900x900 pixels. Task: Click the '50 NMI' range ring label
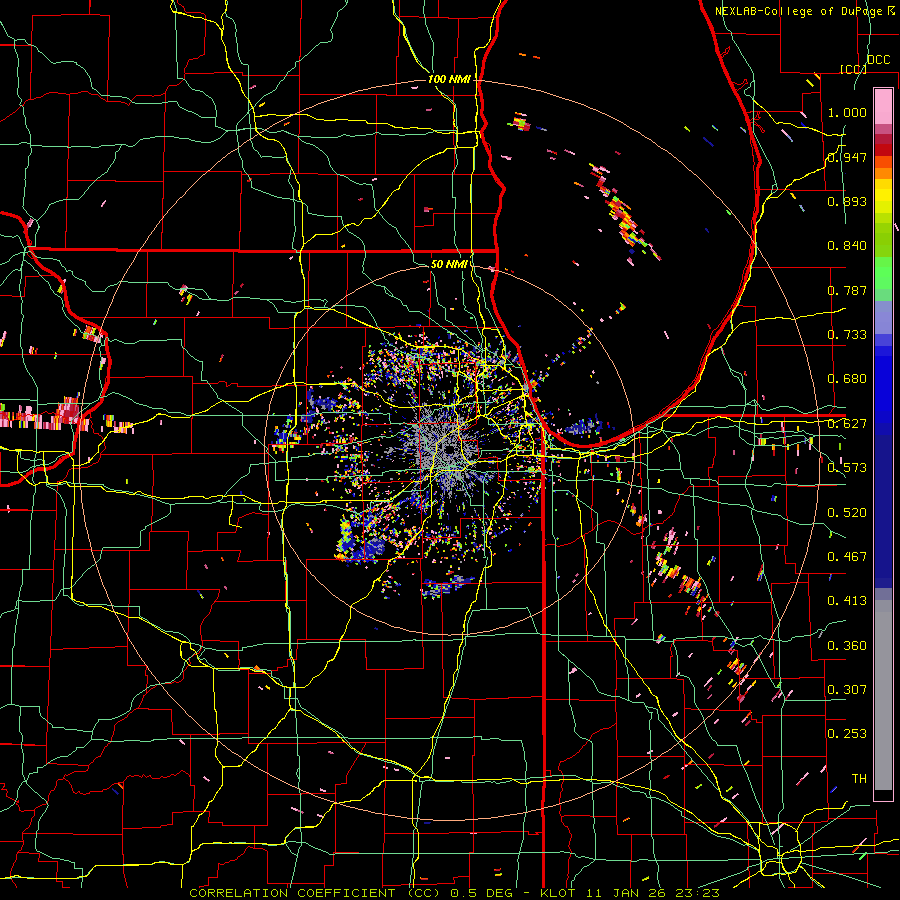[449, 264]
